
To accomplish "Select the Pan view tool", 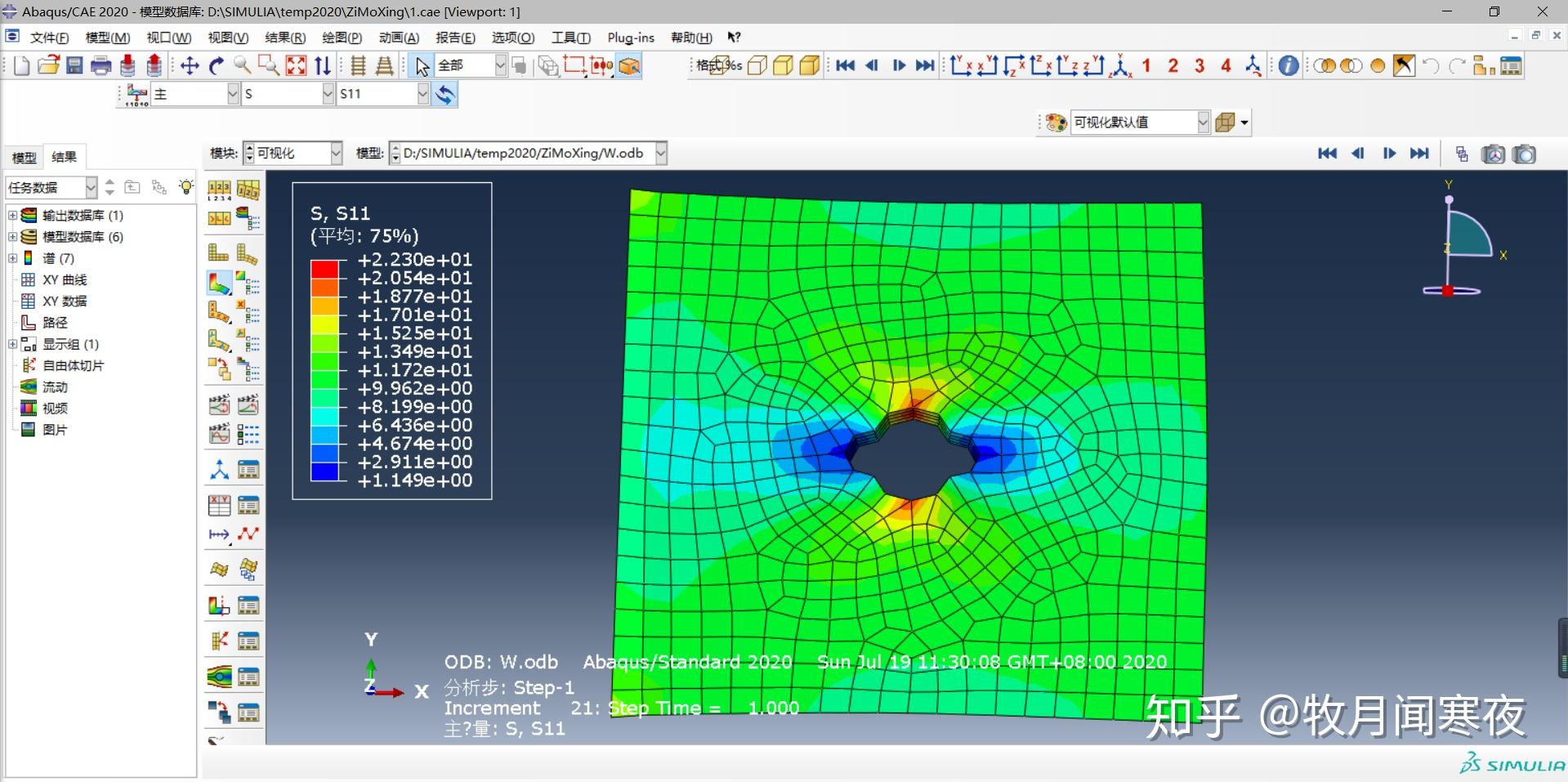I will tap(190, 65).
